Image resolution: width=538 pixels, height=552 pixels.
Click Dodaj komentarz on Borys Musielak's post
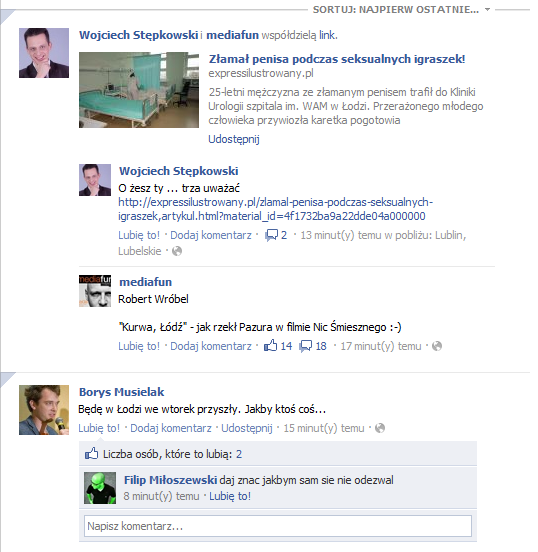point(171,428)
